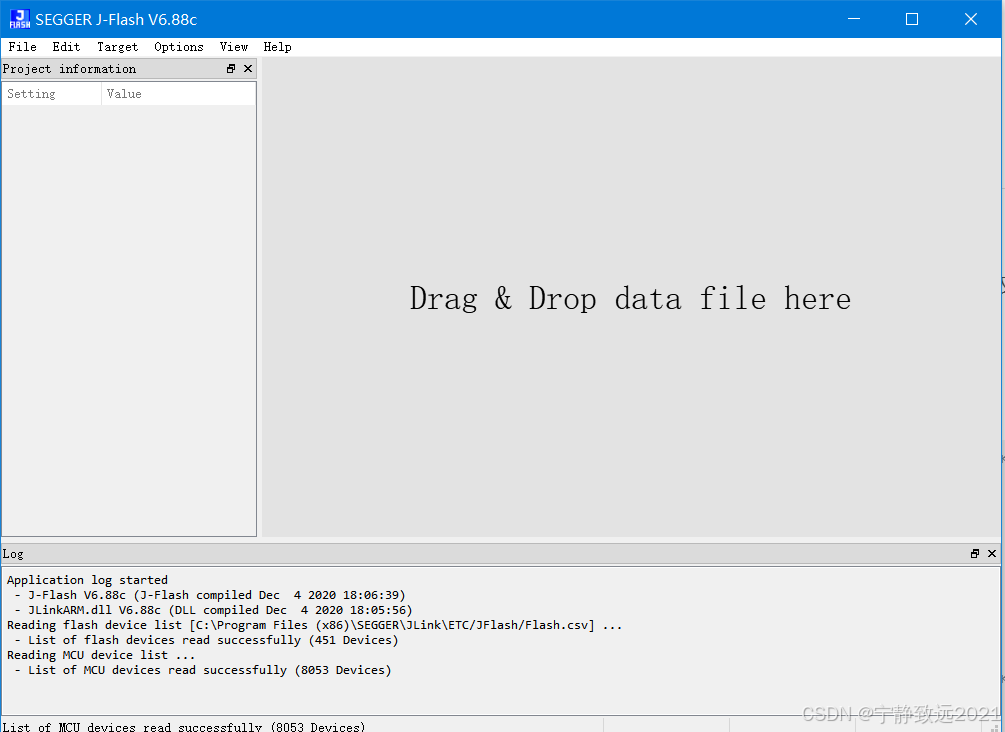Viewport: 1005px width, 732px height.
Task: Open the Options menu
Action: point(179,47)
